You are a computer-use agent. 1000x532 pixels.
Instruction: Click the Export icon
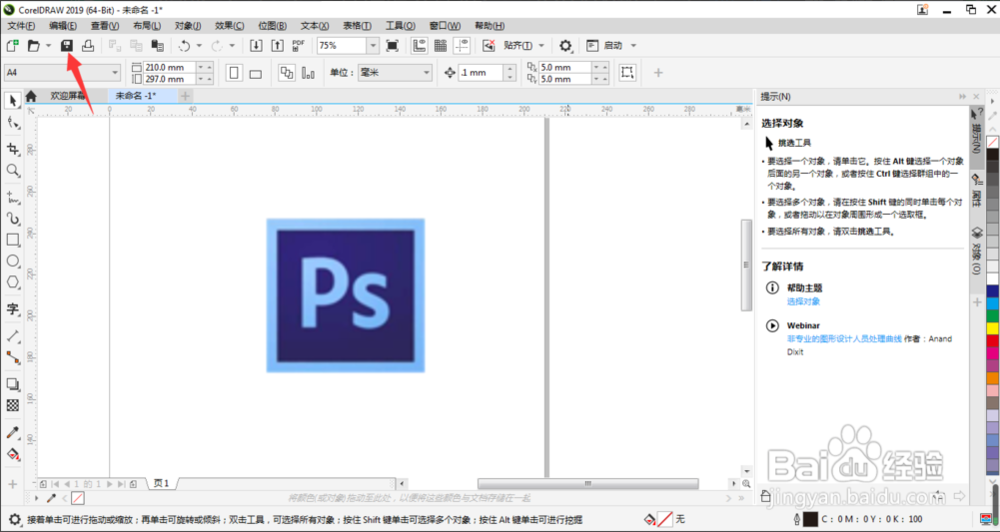pos(277,45)
